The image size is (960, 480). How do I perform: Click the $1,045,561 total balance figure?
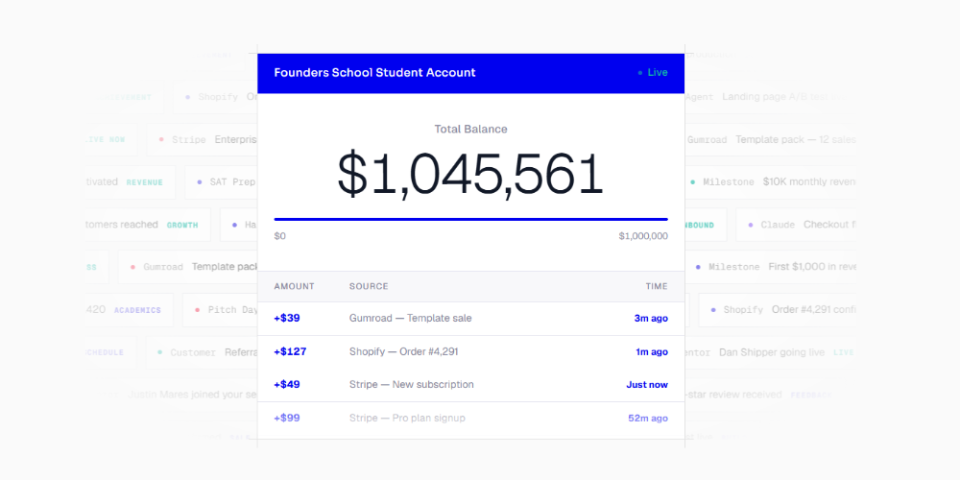coord(471,174)
